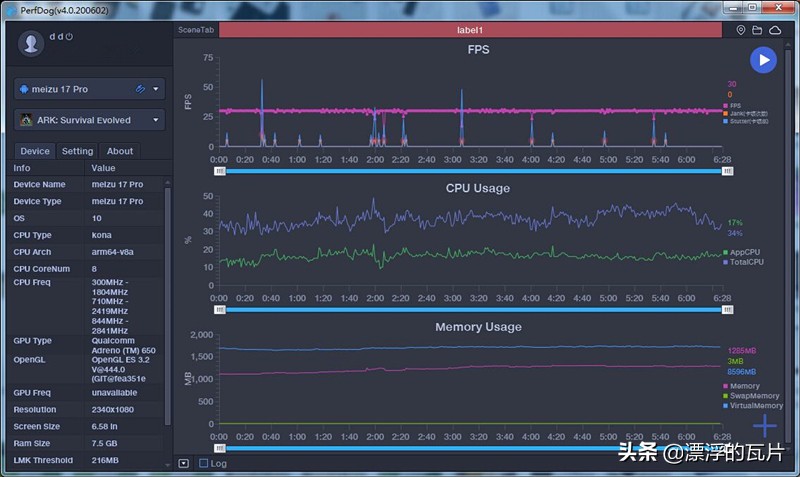Toggle the Stutter legend series
This screenshot has height=477, width=800.
pos(745,121)
